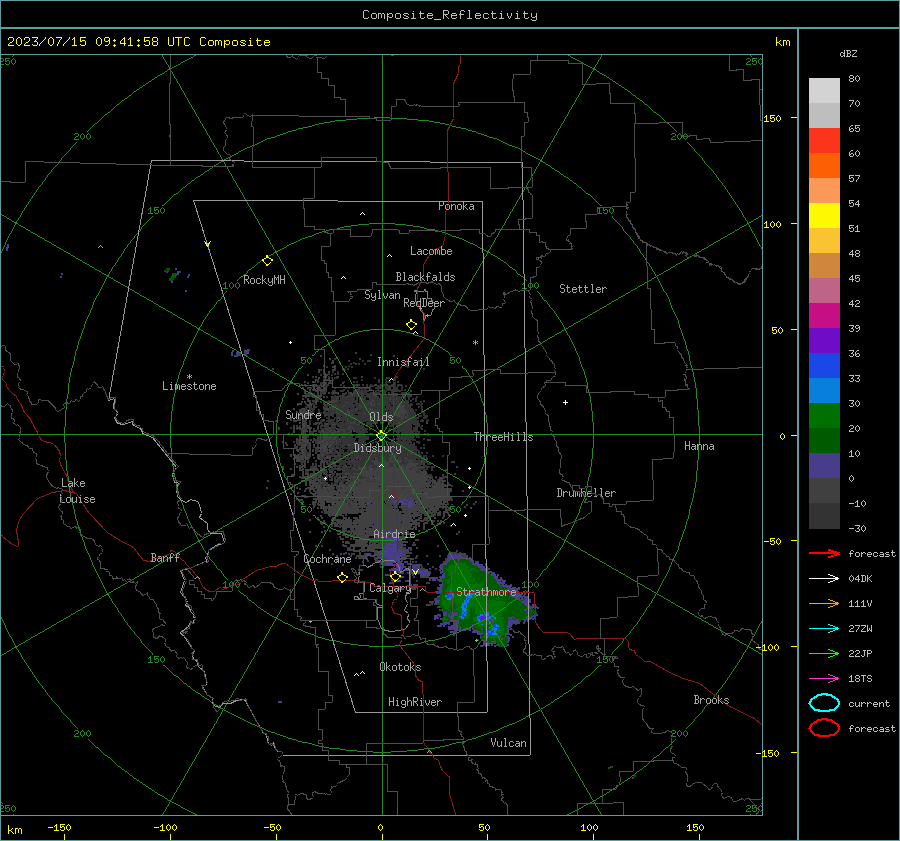900x841 pixels.
Task: Click the yellow diamond marker below RedDeer
Action: click(412, 325)
